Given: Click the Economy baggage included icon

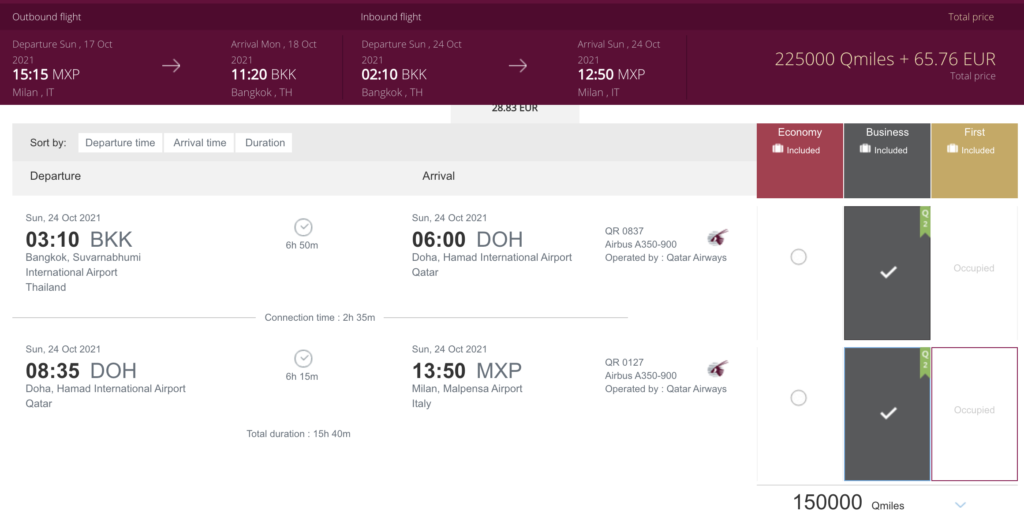Looking at the screenshot, I should [777, 149].
